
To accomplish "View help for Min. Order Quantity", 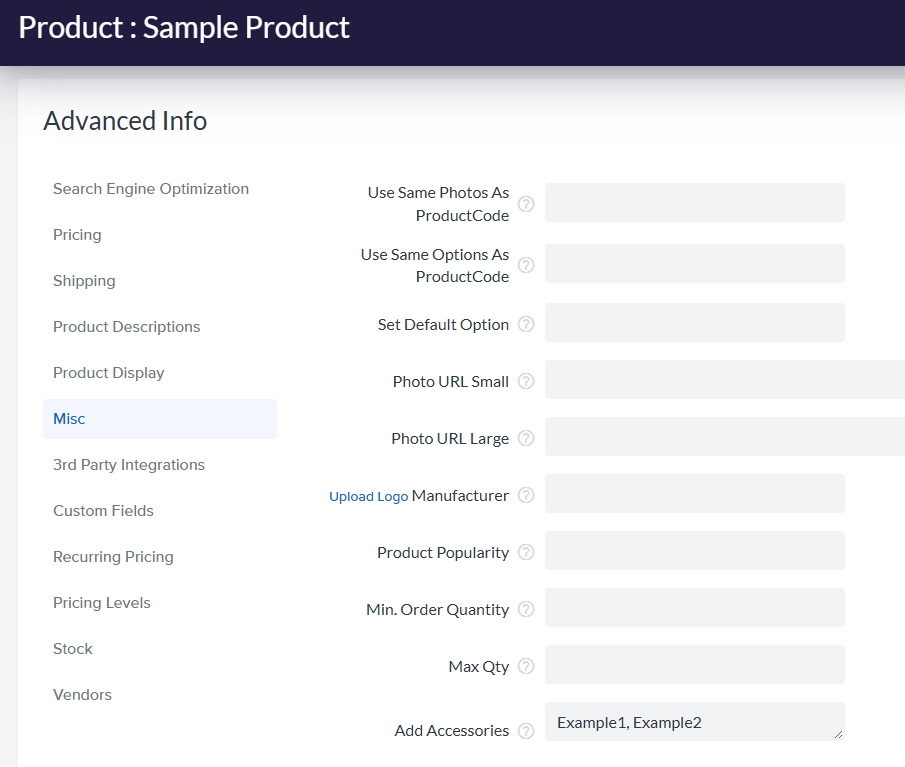I will click(526, 609).
